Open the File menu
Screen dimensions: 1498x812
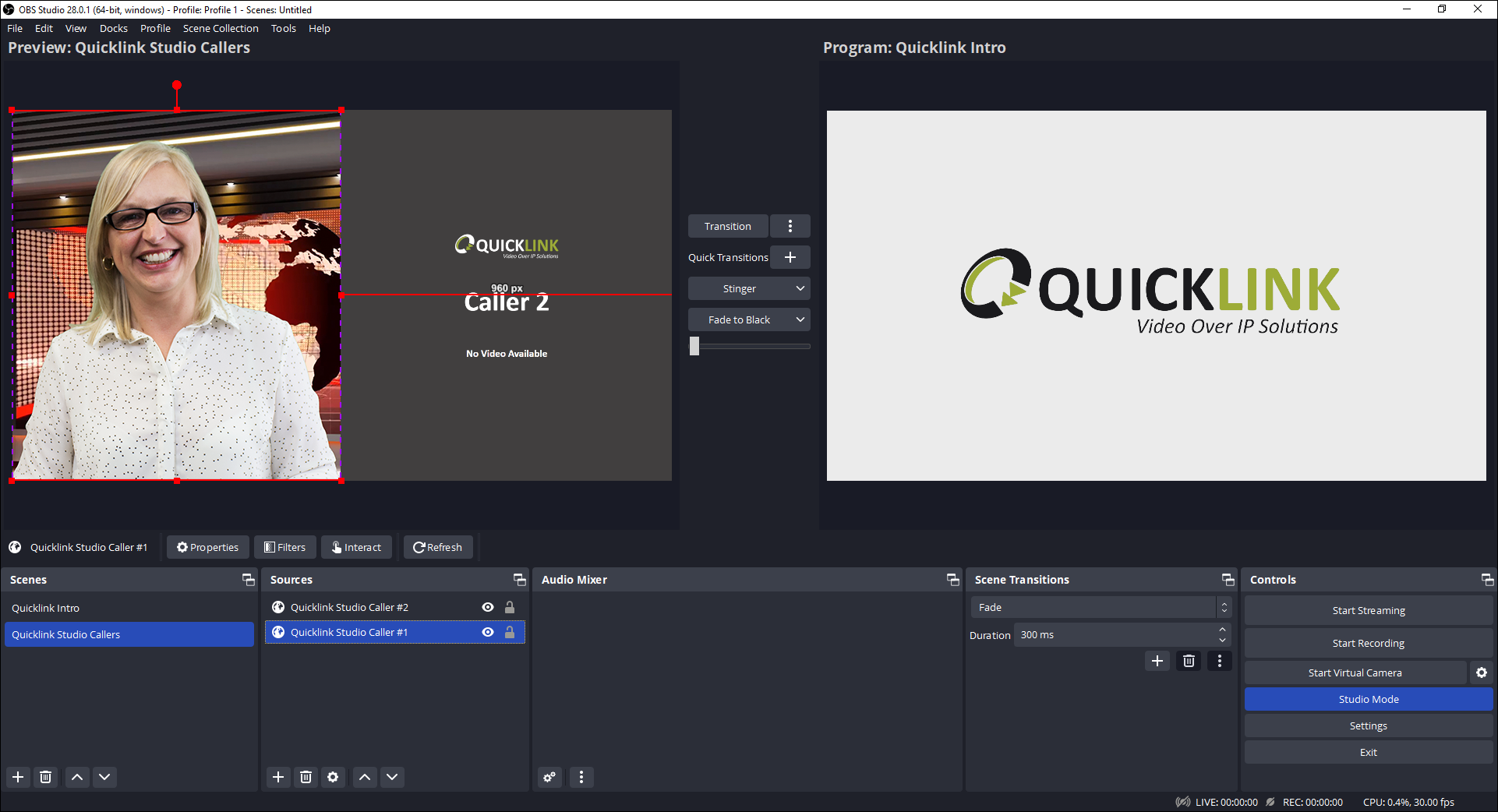pos(15,28)
